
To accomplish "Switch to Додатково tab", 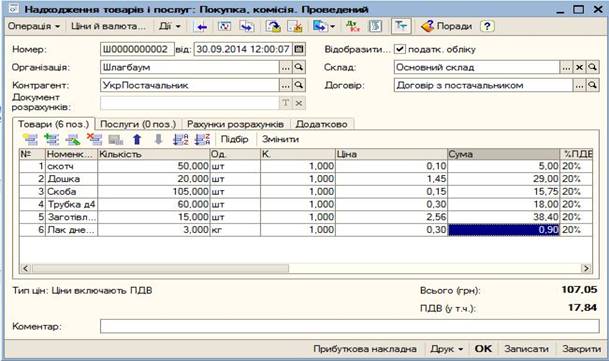I will (x=321, y=124).
